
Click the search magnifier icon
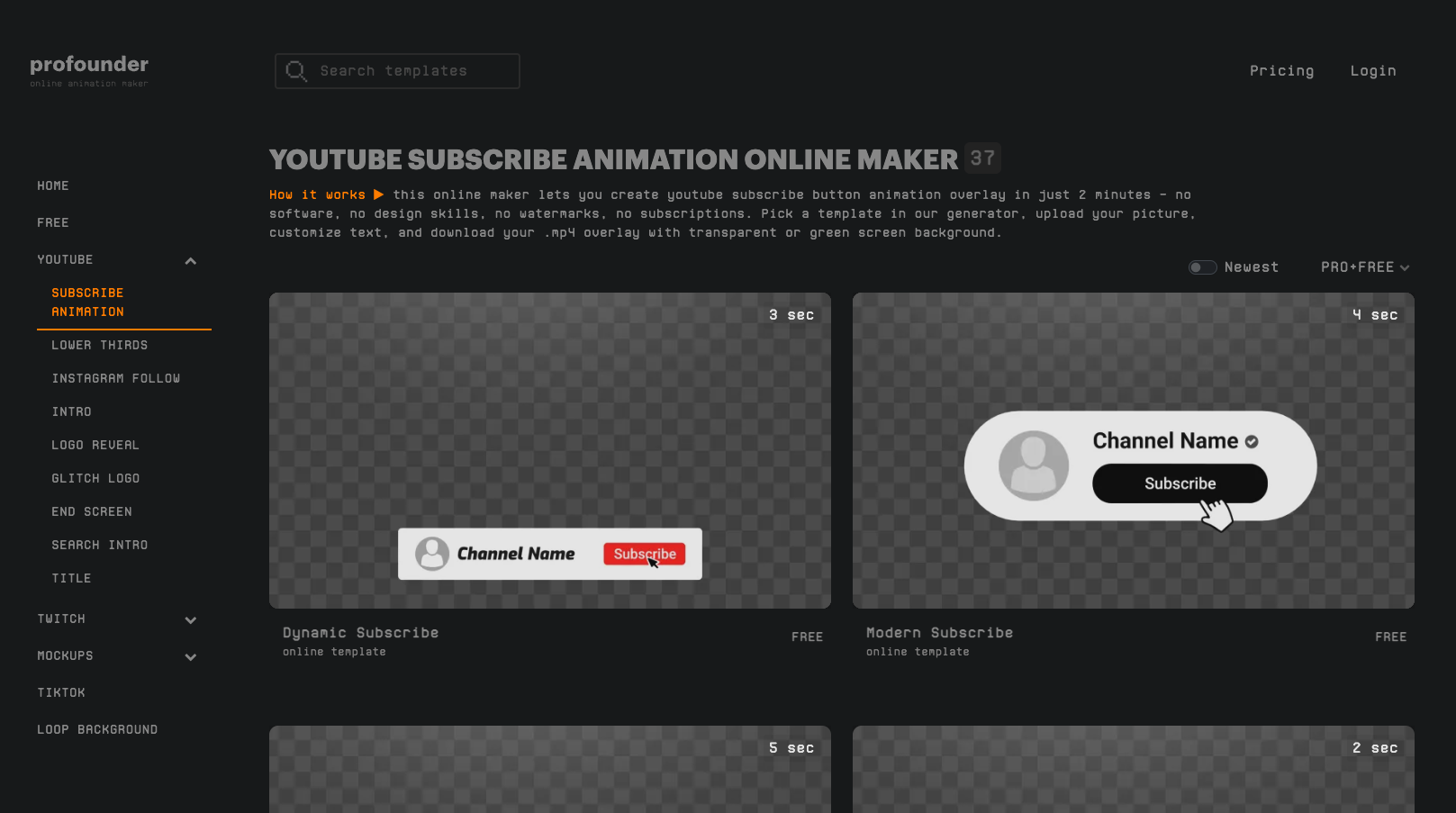tap(296, 70)
